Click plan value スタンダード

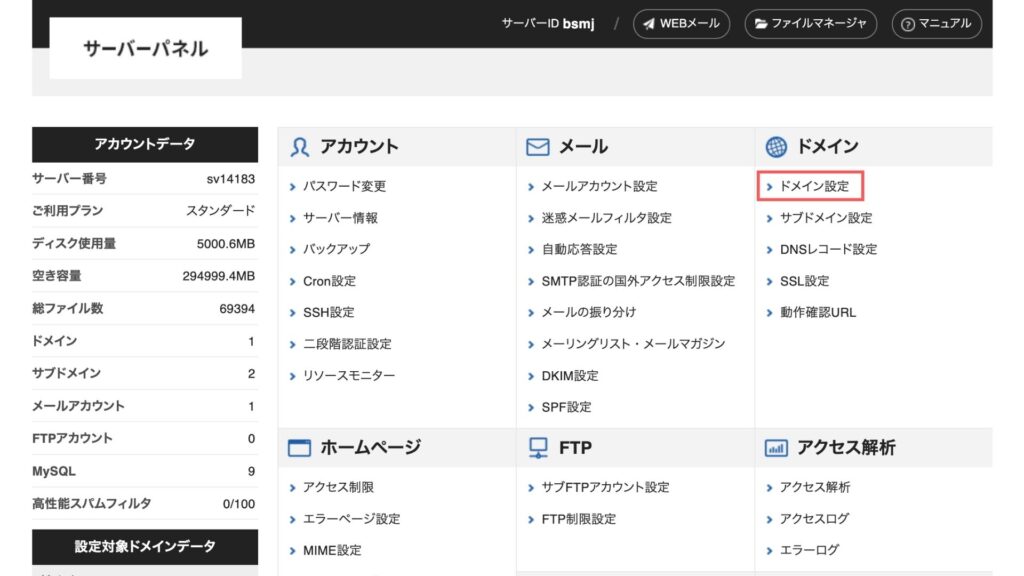221,211
